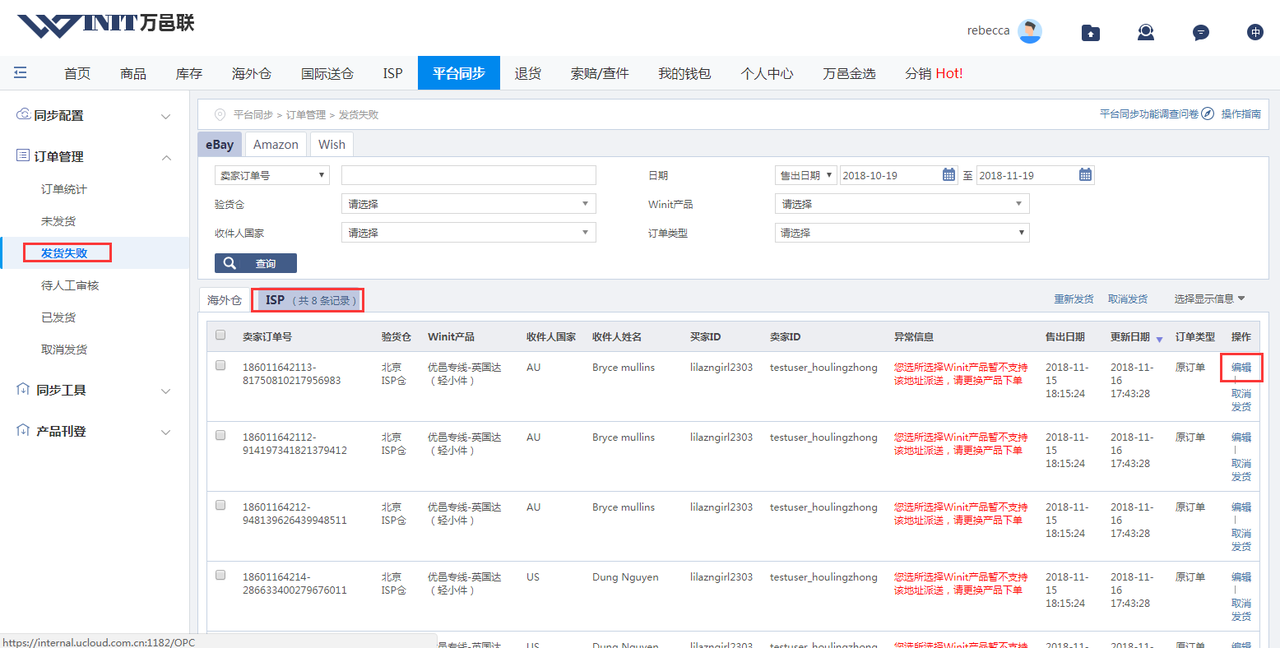Open the 库存 nav menu
The width and height of the screenshot is (1280, 648).
(x=189, y=73)
